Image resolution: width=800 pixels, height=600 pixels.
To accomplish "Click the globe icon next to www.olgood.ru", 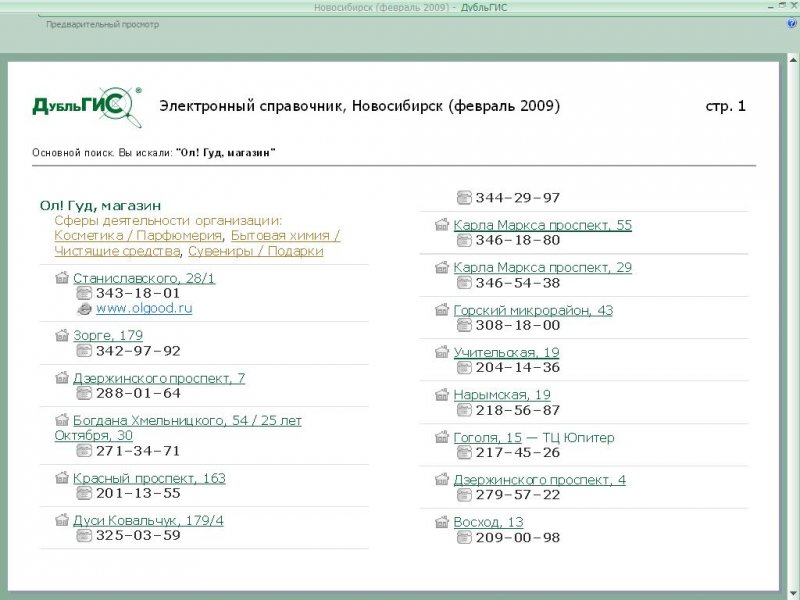I will tap(84, 309).
